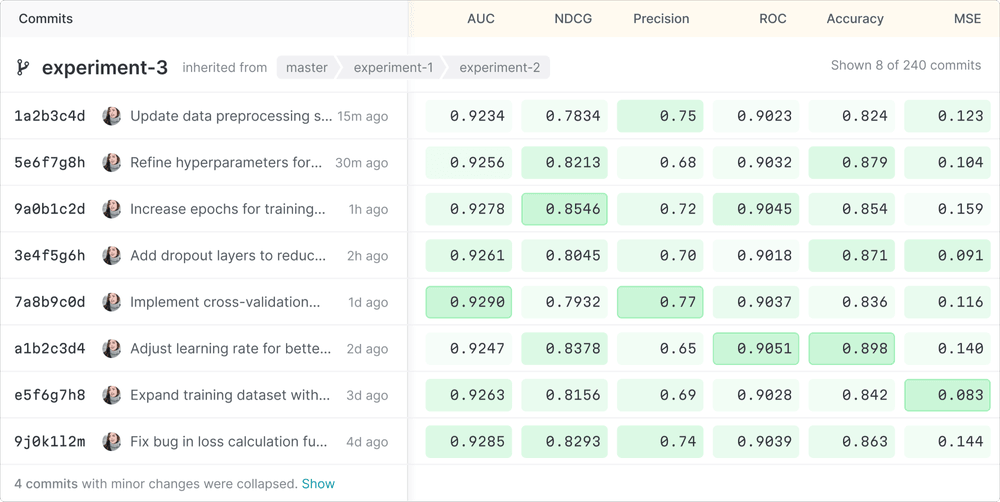Image resolution: width=1000 pixels, height=502 pixels.
Task: Open commit "Add dropout layers to reduc..."
Action: pyautogui.click(x=228, y=256)
